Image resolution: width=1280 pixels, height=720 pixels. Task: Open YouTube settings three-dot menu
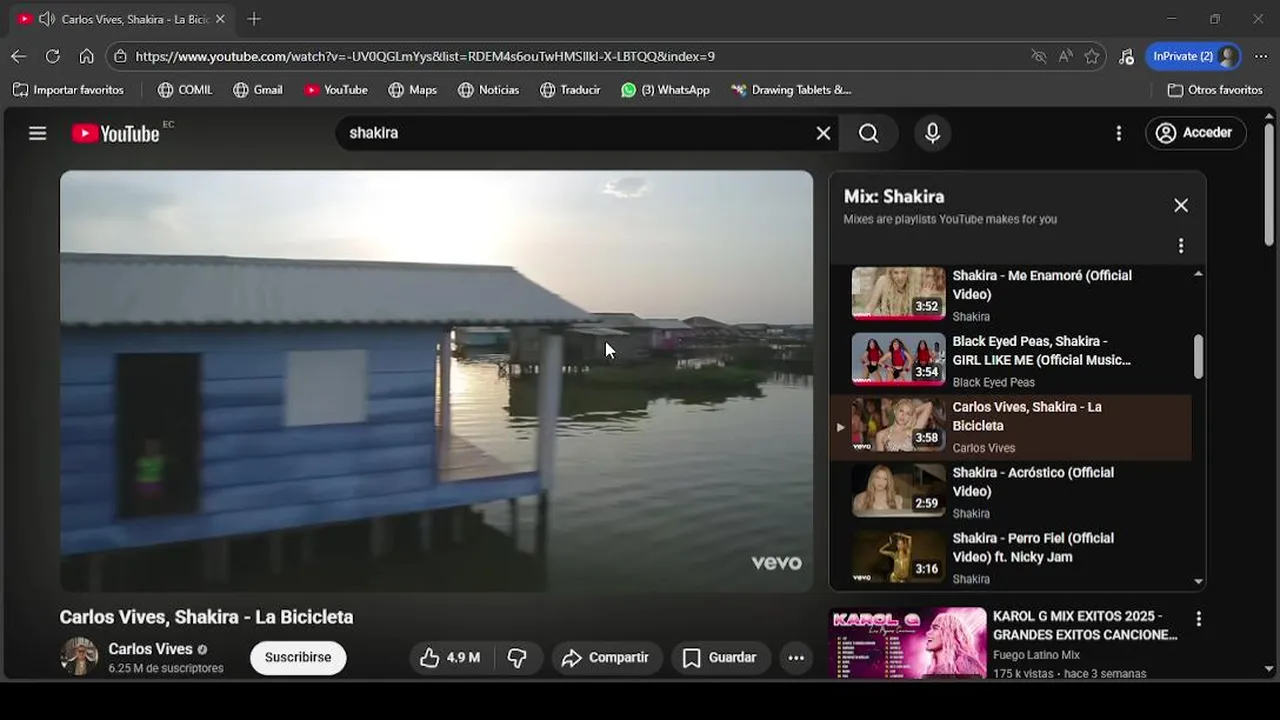(1118, 133)
